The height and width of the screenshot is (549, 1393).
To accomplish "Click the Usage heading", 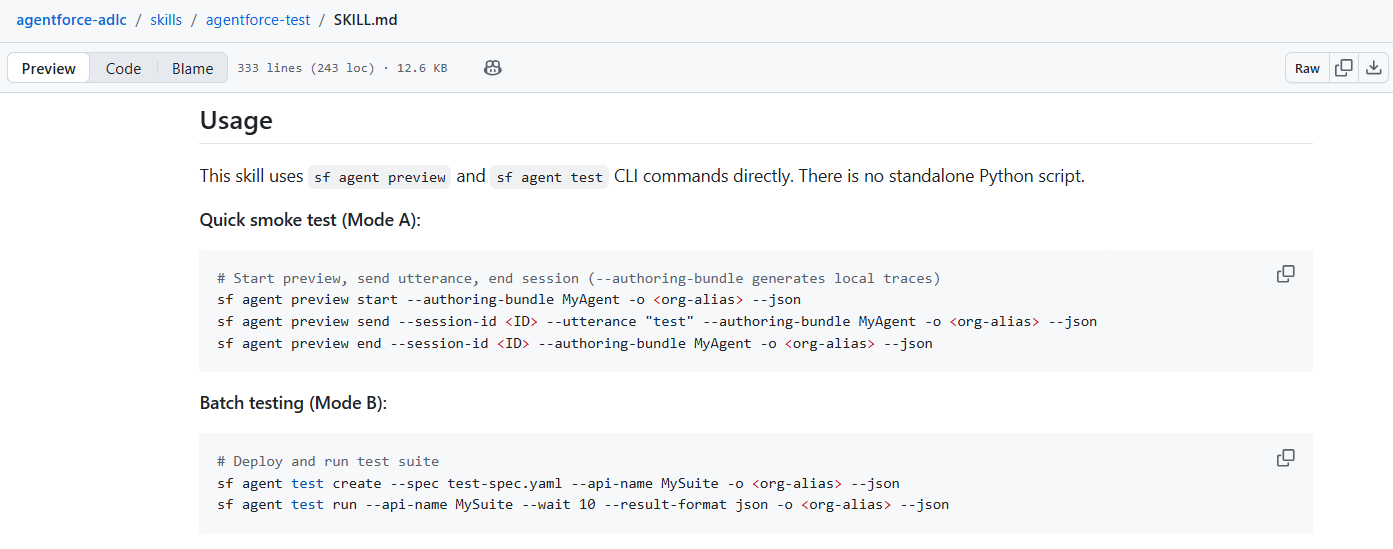I will pyautogui.click(x=236, y=121).
